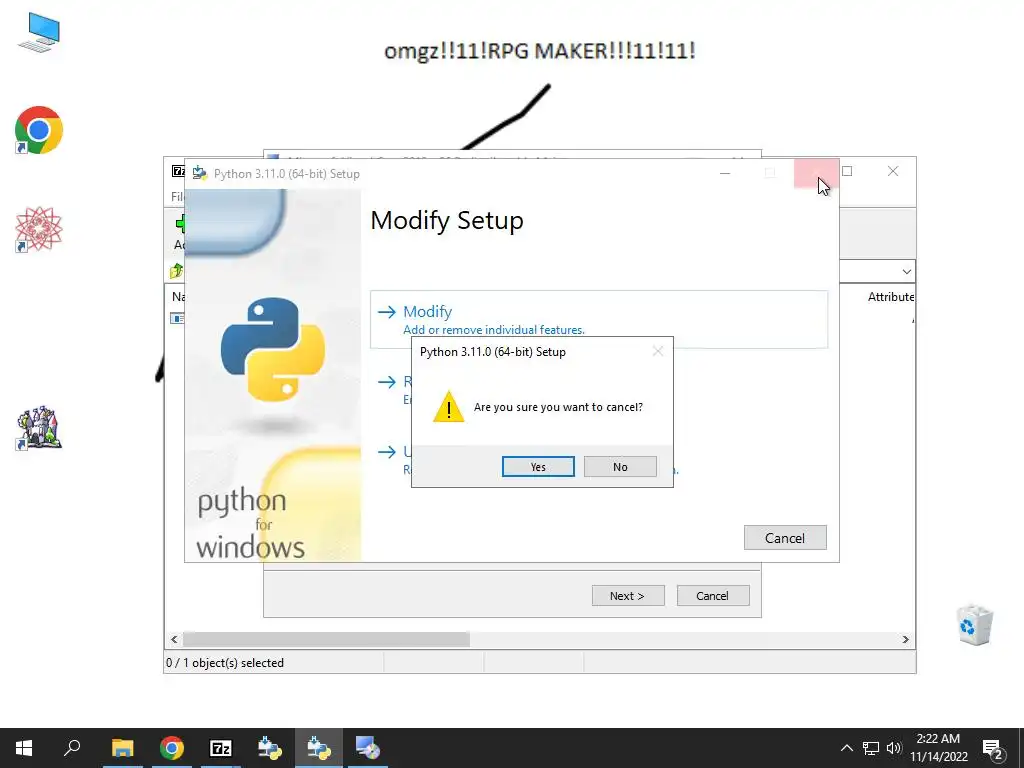The image size is (1024, 768).
Task: Click the yellow warning icon in dialog
Action: (x=449, y=406)
